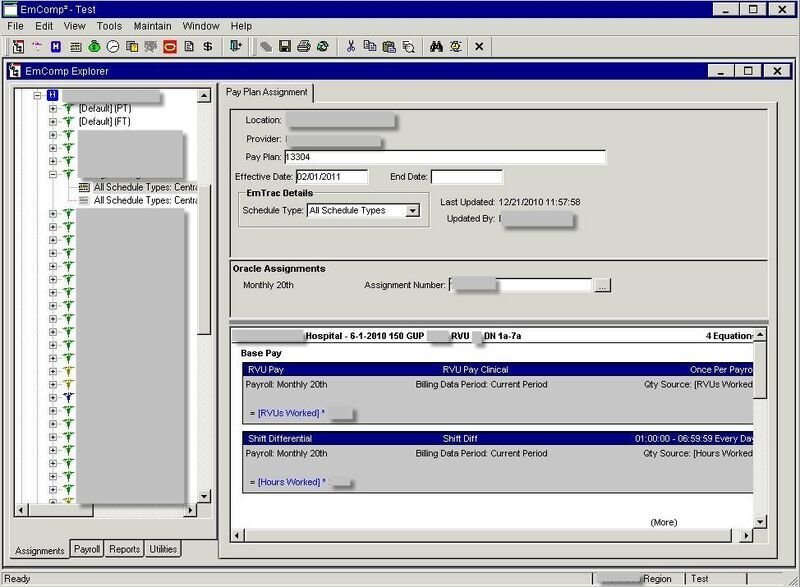Click the explorer tree toolbar icon
The height and width of the screenshot is (587, 800).
pyautogui.click(x=18, y=47)
